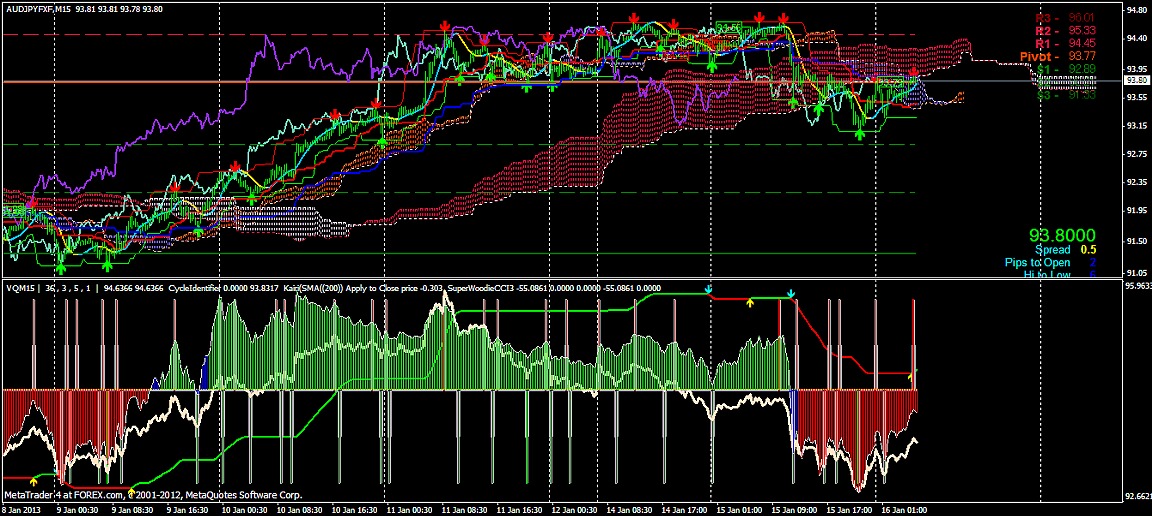1152x516 pixels.
Task: Click the VQM15 indicator label
Action: (x=19, y=288)
